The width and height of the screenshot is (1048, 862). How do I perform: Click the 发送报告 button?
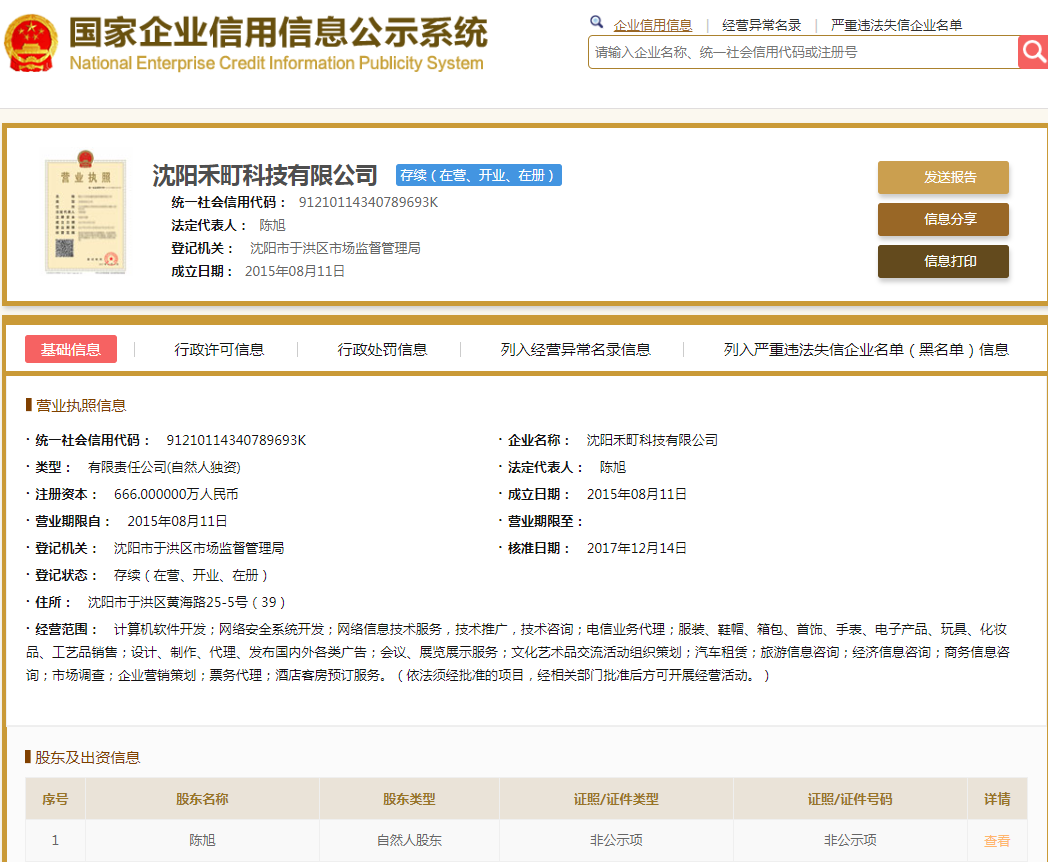point(942,177)
